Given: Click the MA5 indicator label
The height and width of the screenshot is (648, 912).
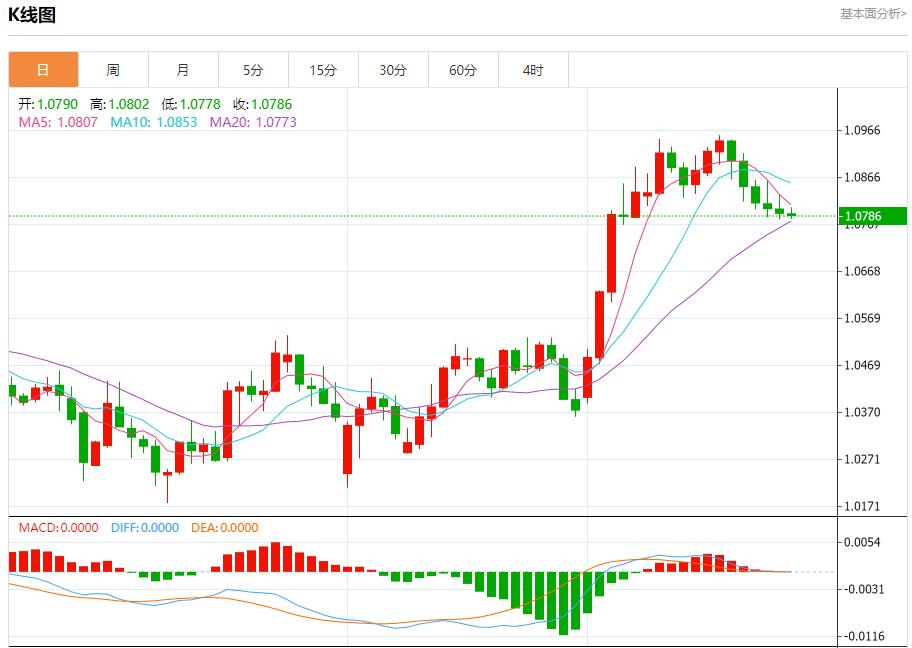Looking at the screenshot, I should tap(58, 122).
